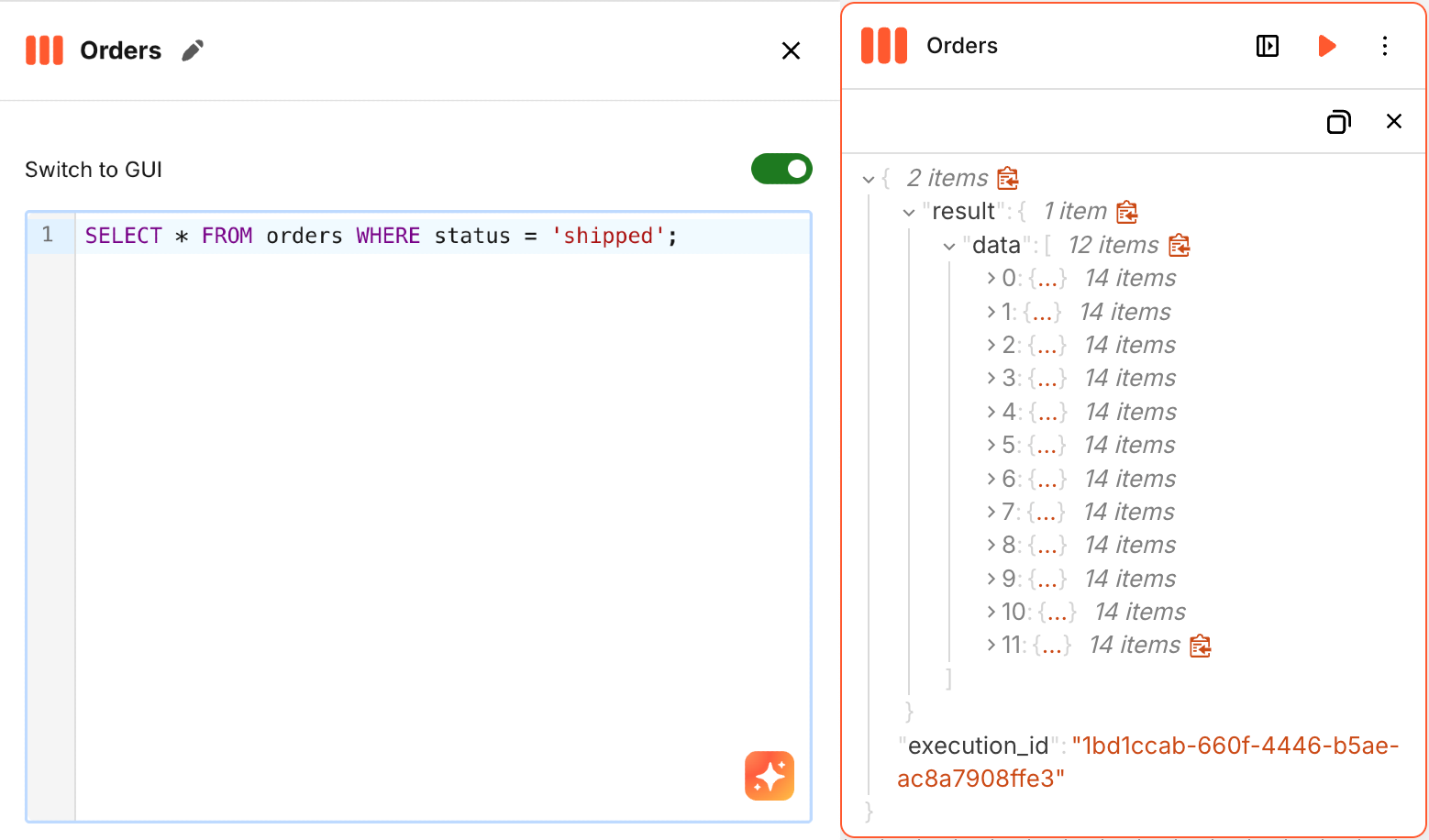The image size is (1429, 840).
Task: Click the expand/copy window icon in results
Action: tap(1339, 121)
